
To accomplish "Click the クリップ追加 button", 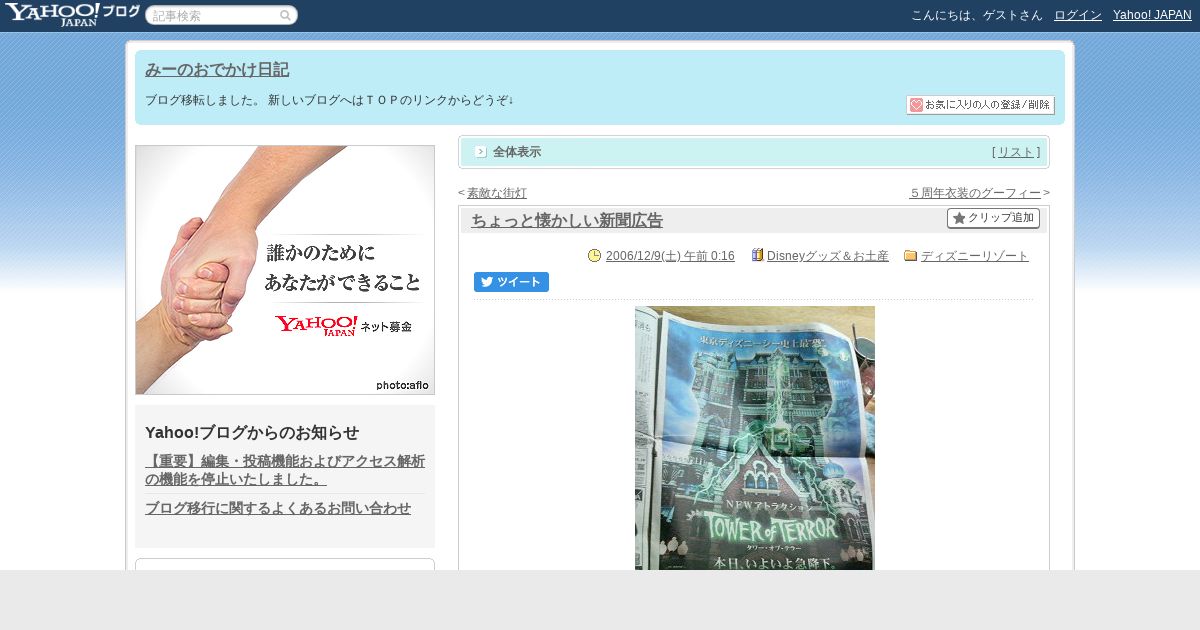I will 993,218.
